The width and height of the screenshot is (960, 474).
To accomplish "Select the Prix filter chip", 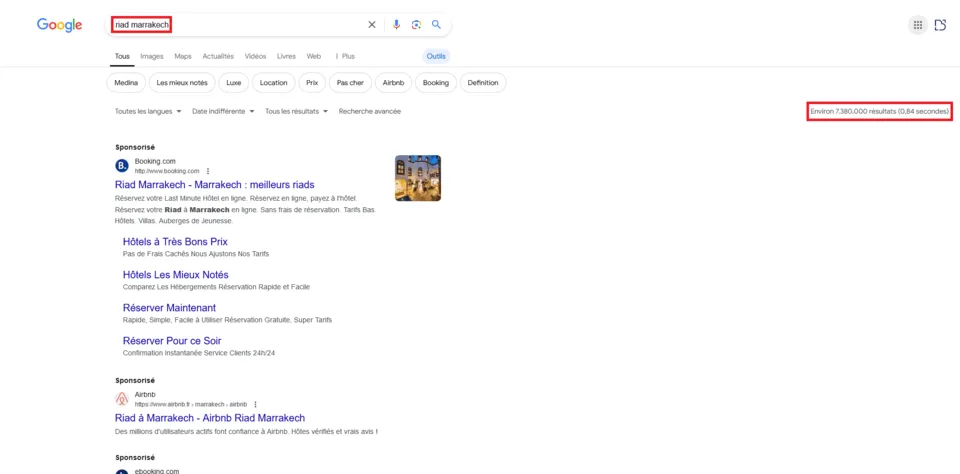I will click(x=312, y=83).
